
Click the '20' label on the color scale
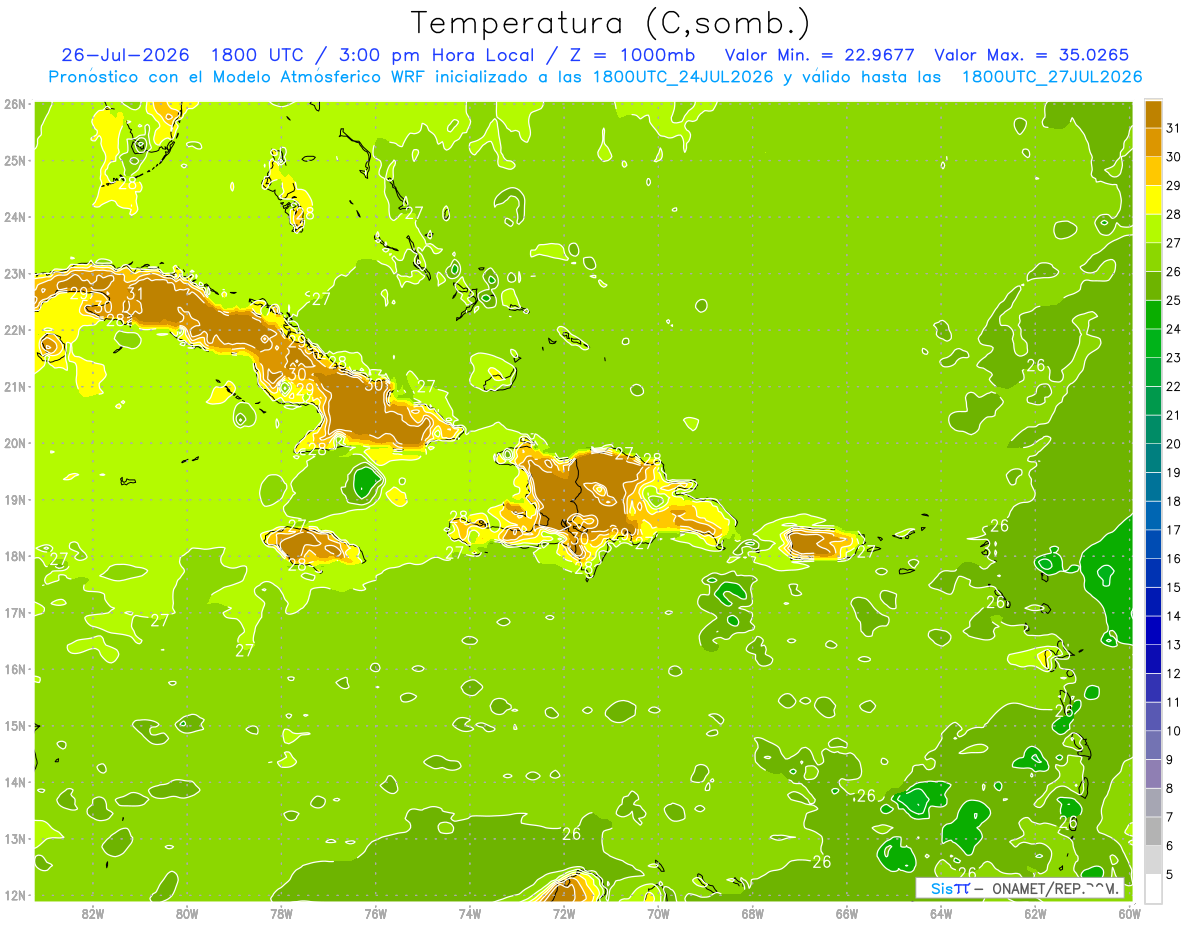[x=1173, y=444]
